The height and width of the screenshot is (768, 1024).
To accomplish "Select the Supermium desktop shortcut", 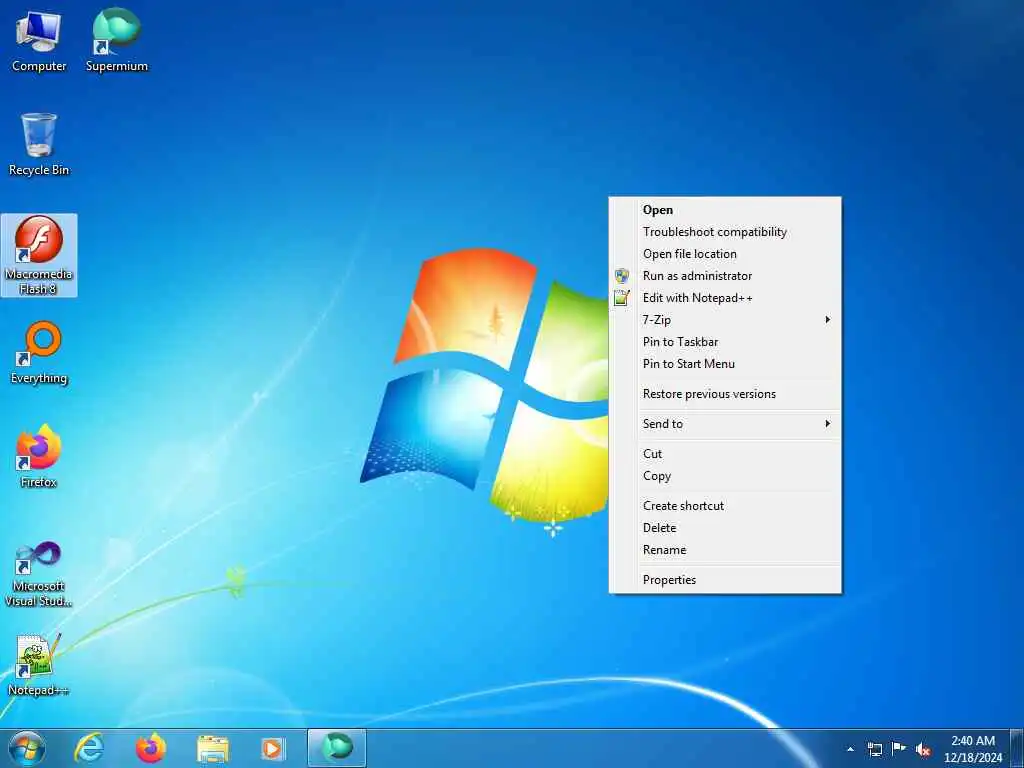I will click(x=116, y=42).
